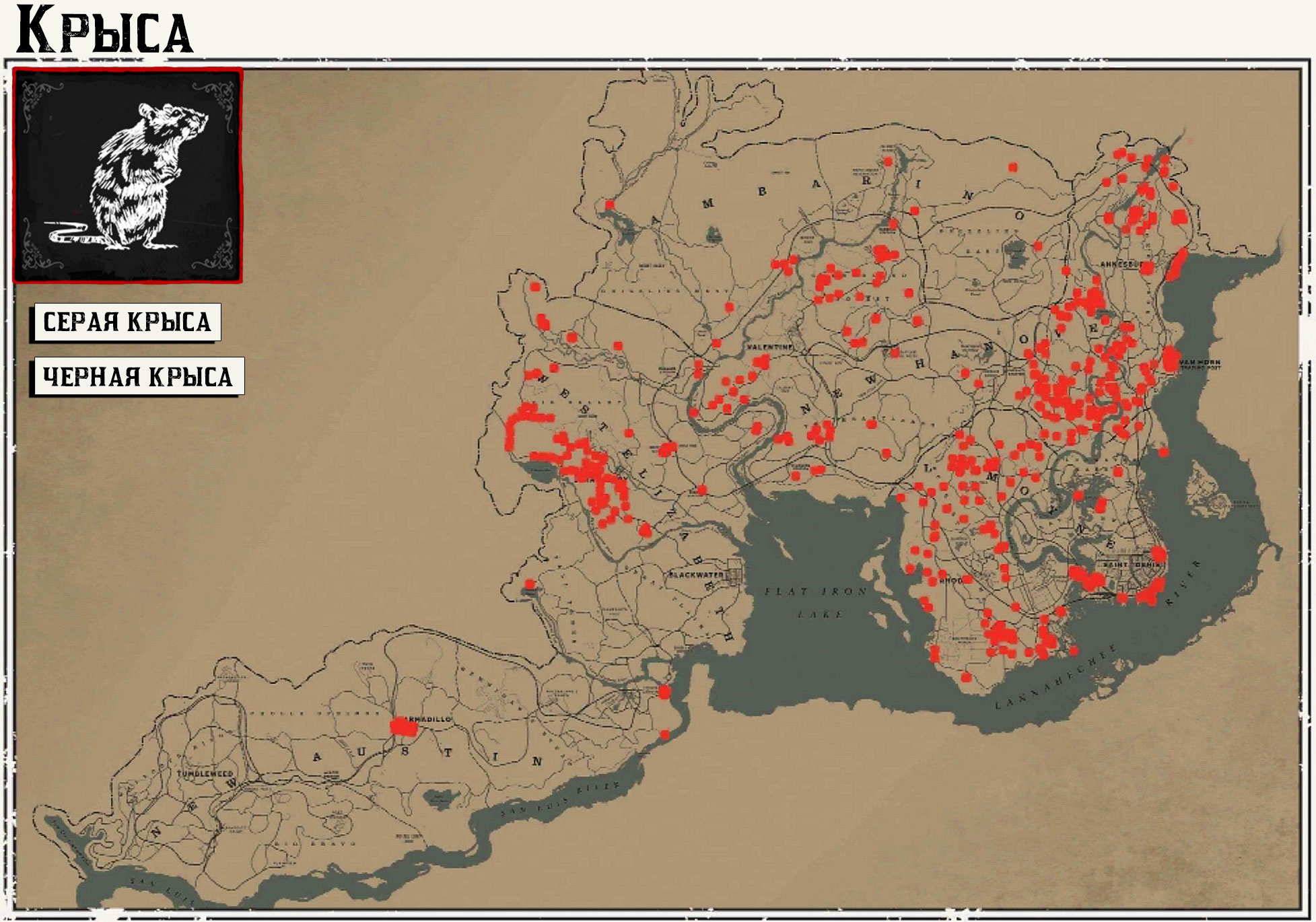The height and width of the screenshot is (922, 1316).
Task: Select the Valentine town label on map
Action: 769,347
